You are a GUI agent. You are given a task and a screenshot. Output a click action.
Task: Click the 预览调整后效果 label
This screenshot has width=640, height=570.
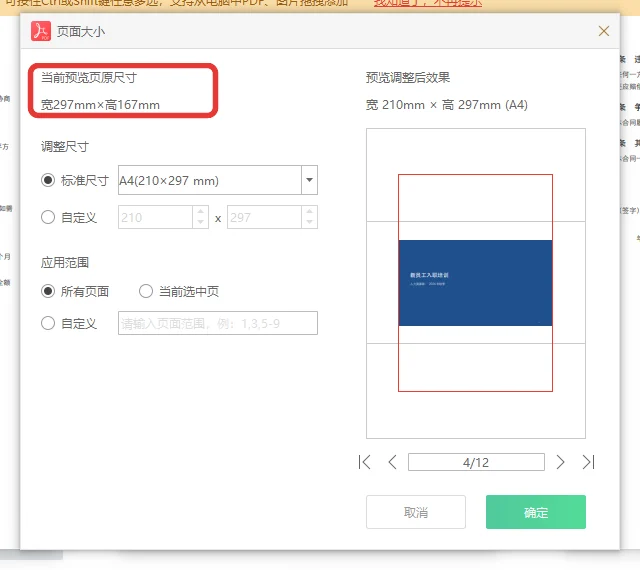[408, 77]
